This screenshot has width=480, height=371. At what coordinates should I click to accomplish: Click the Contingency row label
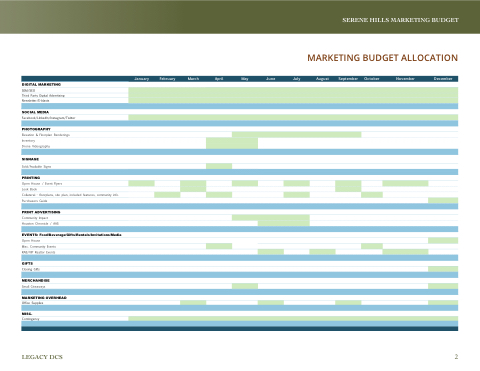click(x=31, y=319)
